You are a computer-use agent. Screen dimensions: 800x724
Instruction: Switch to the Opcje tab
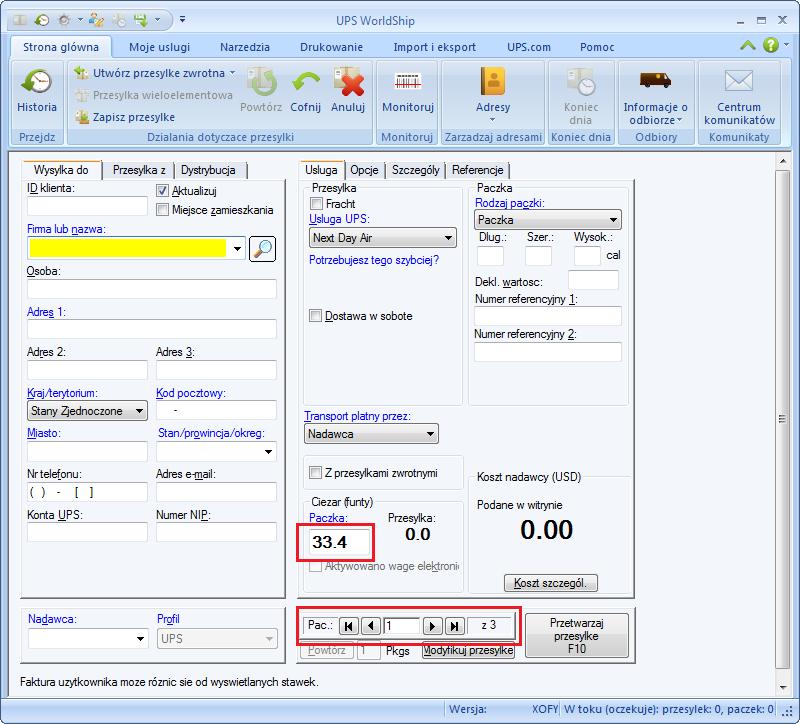click(364, 170)
